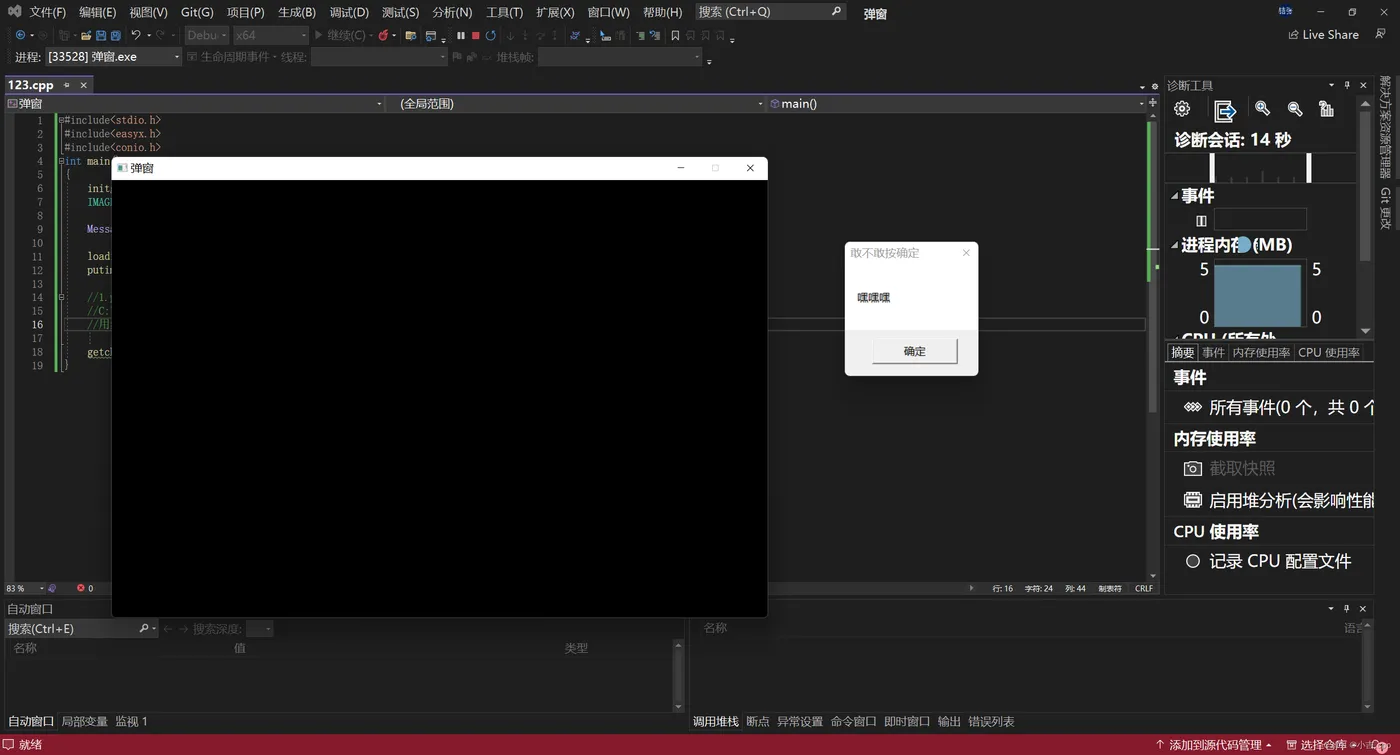Close the 敢不敢按确定 message box

click(x=966, y=253)
